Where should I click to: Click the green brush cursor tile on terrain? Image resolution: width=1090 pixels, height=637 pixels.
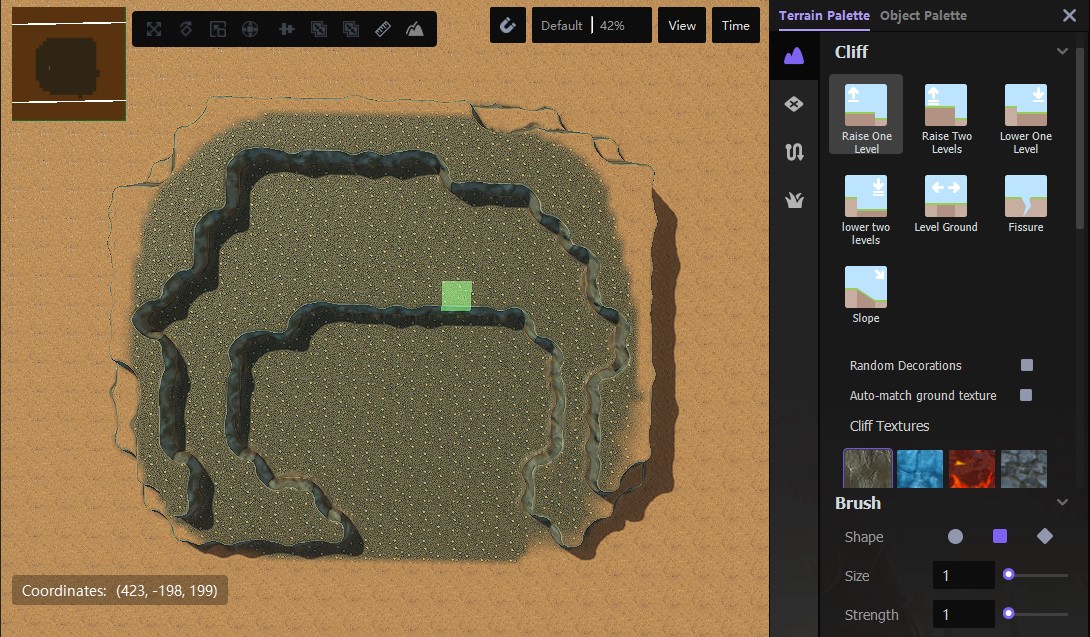tap(457, 296)
